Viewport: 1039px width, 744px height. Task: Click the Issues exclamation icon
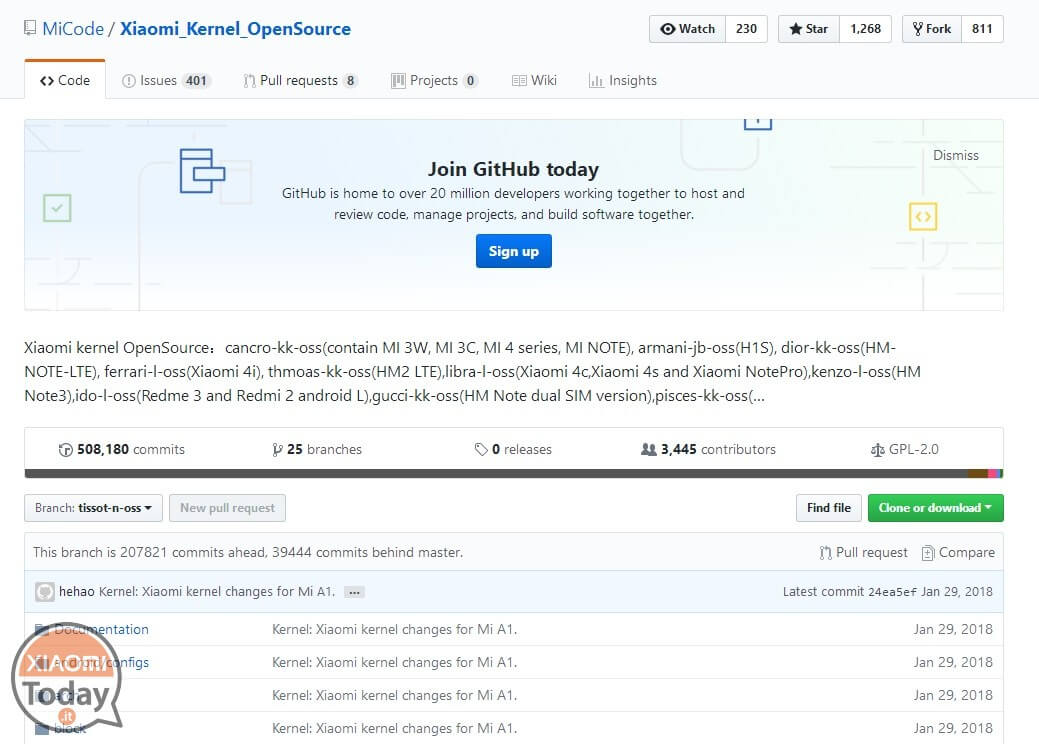[x=129, y=81]
